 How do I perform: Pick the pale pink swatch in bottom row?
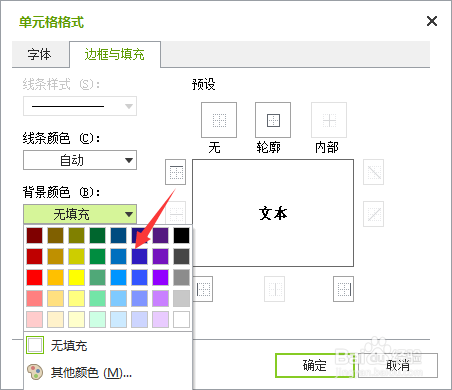pyautogui.click(x=35, y=319)
